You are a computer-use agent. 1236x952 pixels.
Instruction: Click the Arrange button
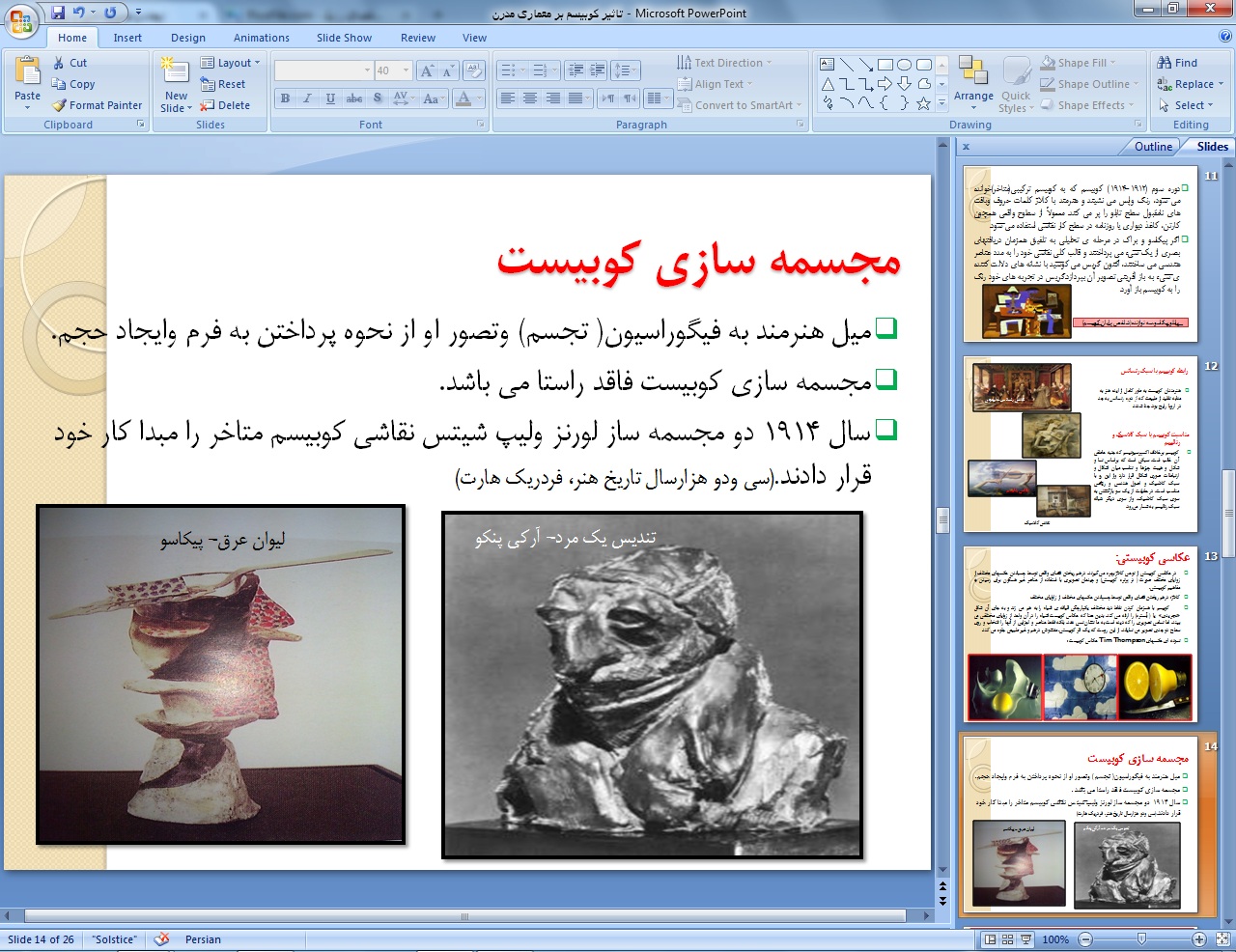click(x=973, y=81)
